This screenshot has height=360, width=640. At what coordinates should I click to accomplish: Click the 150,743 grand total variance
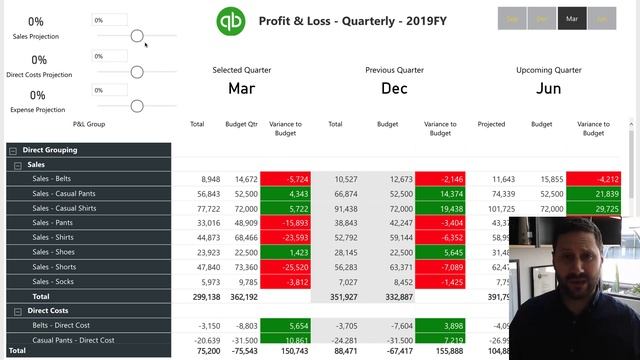click(295, 351)
